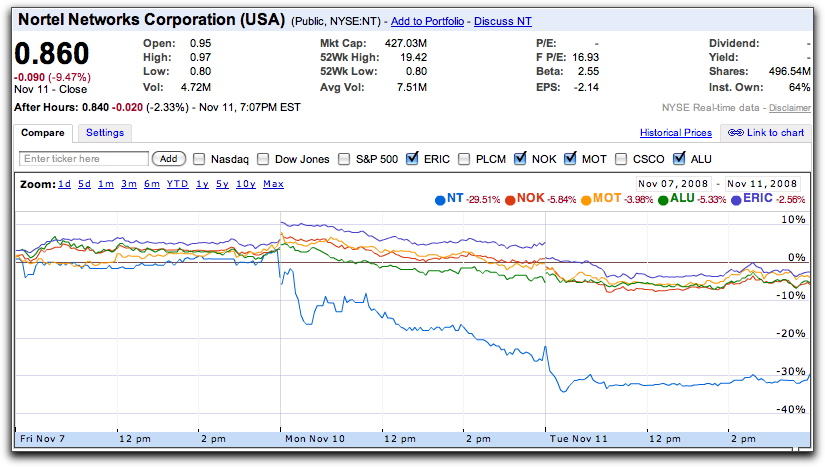Set zoom to 5d

[84, 184]
